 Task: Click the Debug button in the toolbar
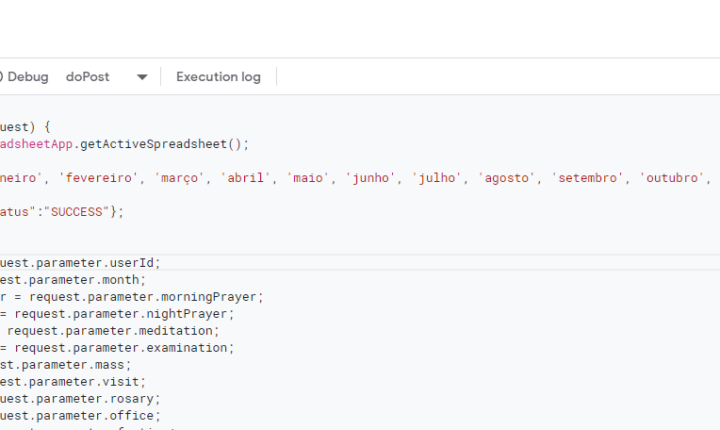pos(26,77)
